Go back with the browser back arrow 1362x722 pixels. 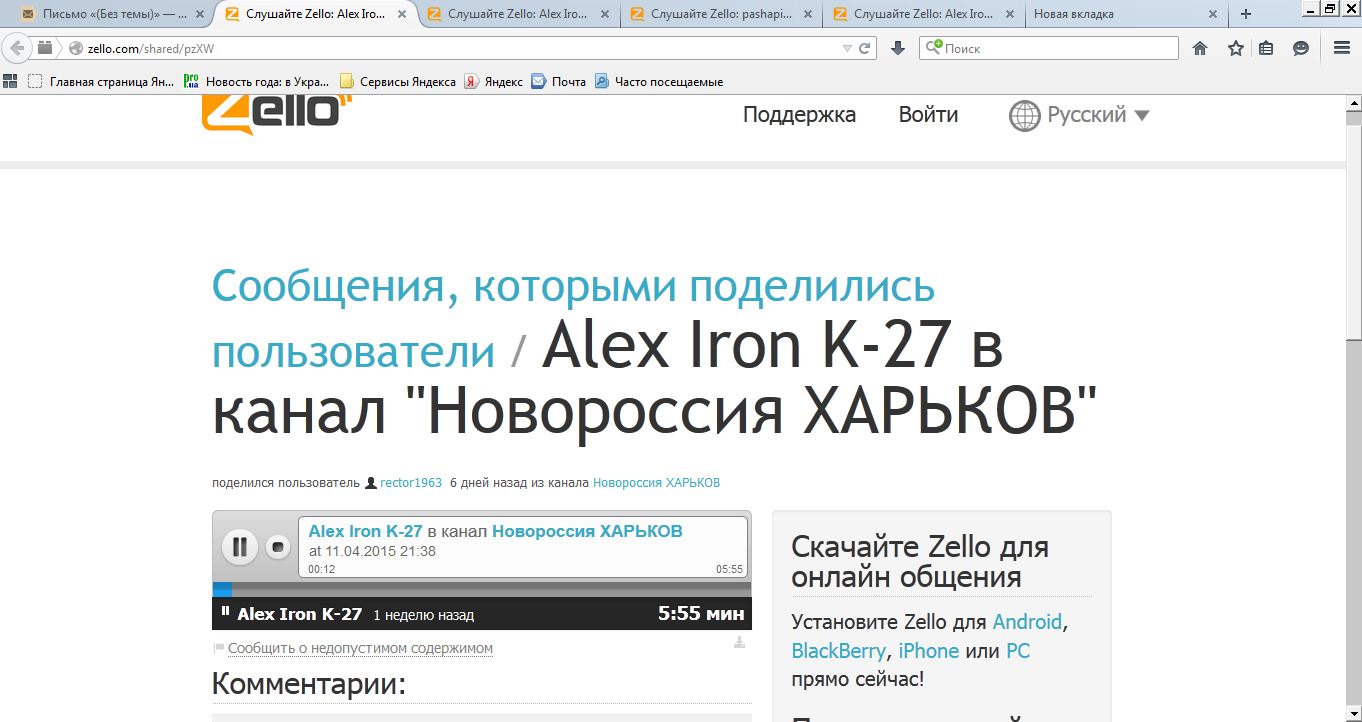click(17, 48)
